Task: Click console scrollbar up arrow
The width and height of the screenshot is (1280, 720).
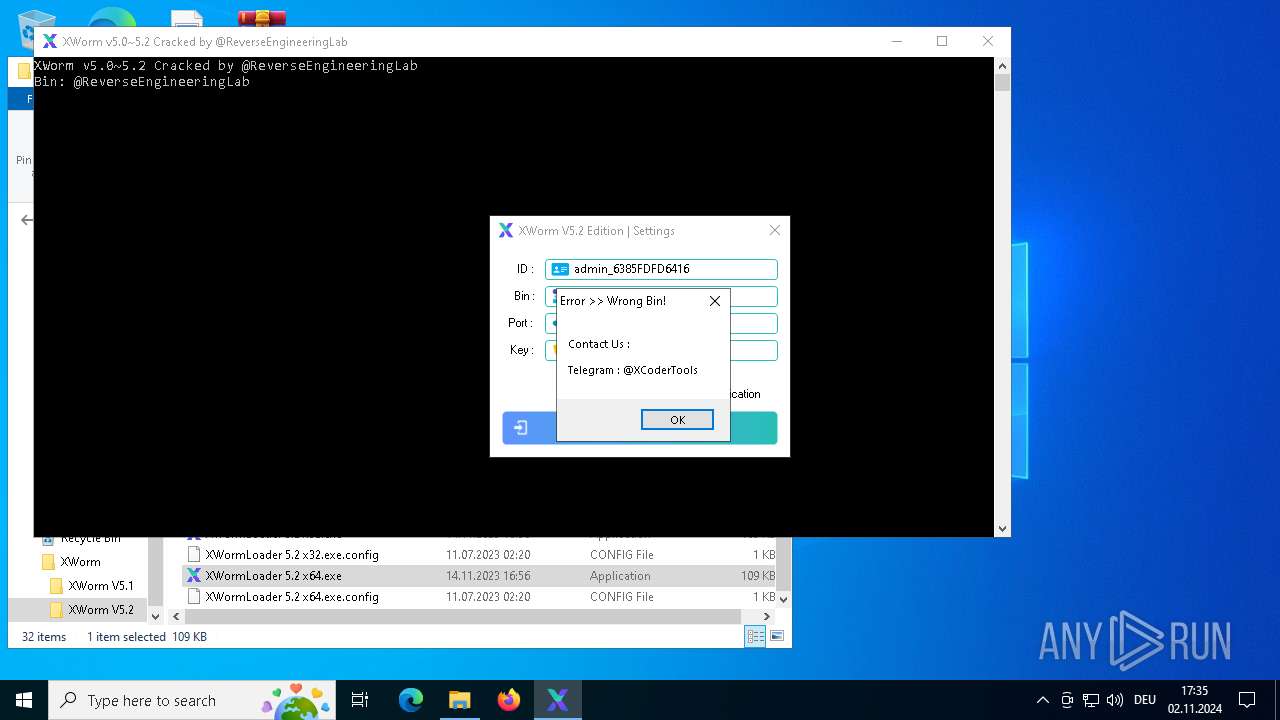Action: tap(1002, 65)
